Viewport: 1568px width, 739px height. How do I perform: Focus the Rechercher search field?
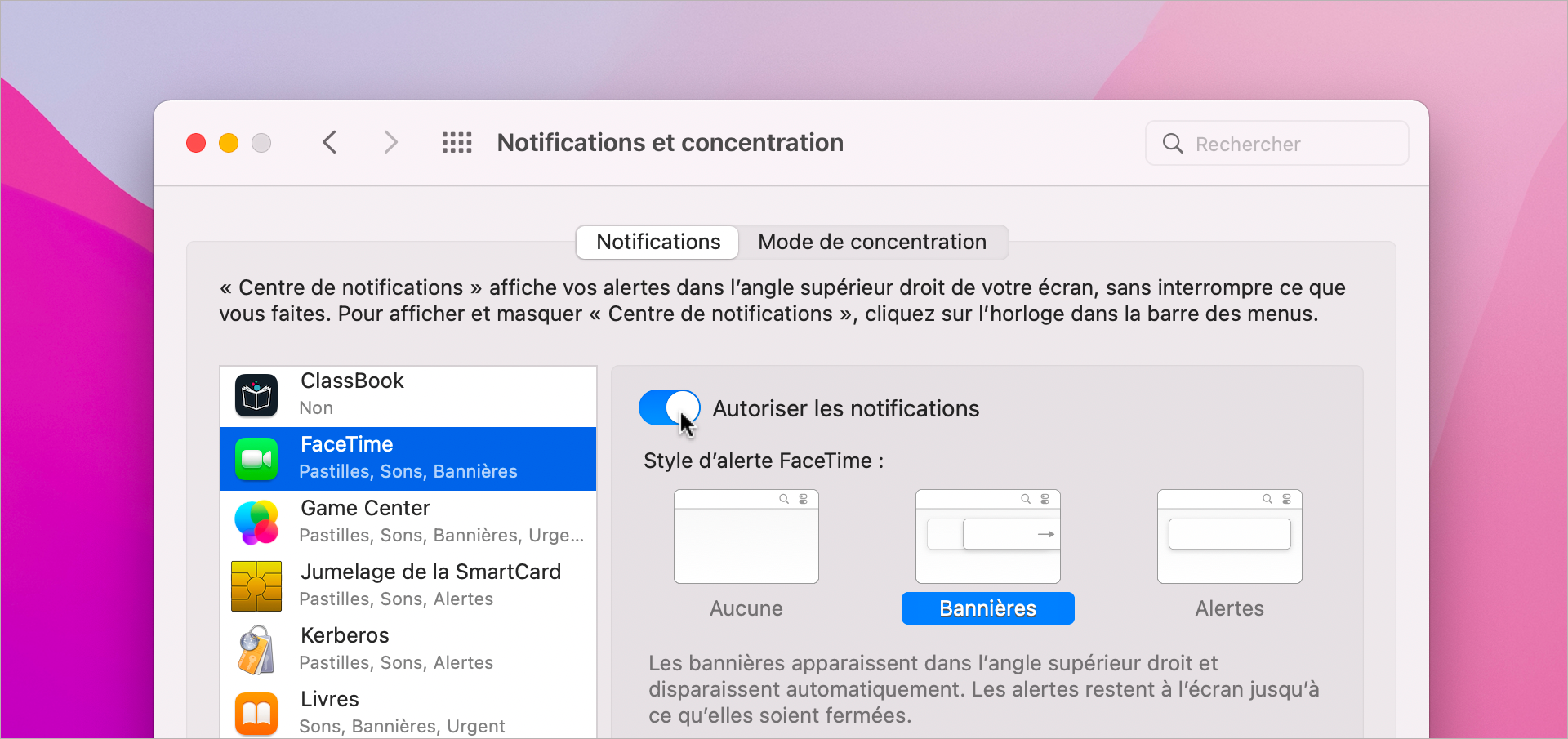tap(1277, 143)
